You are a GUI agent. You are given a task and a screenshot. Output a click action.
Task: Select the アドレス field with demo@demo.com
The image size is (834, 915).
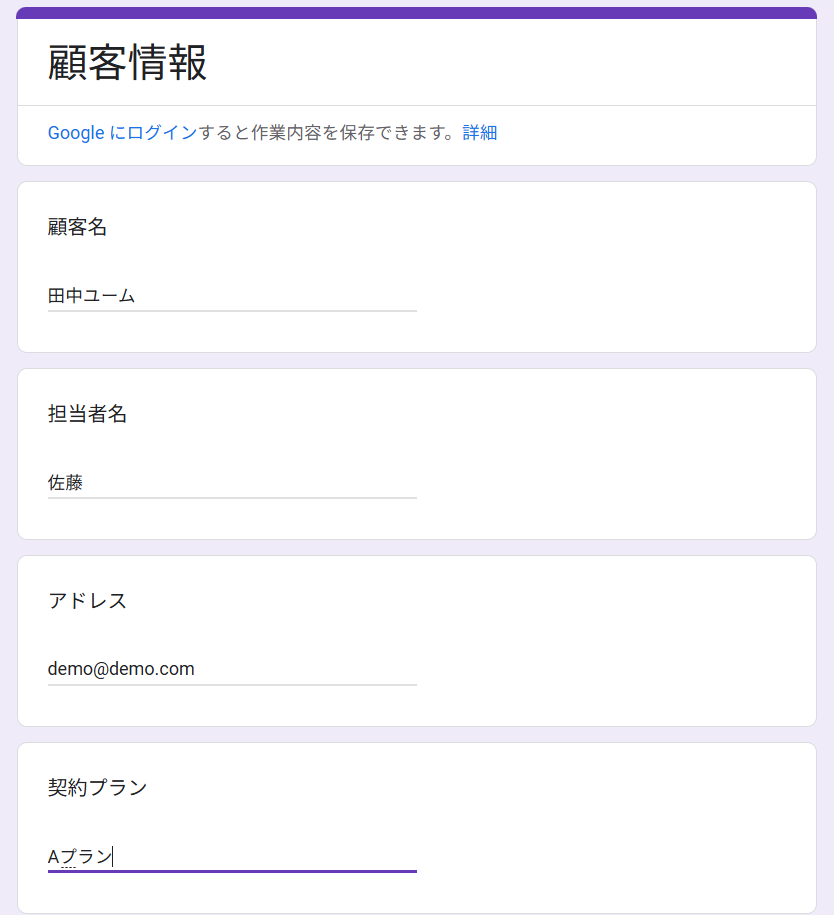click(232, 669)
